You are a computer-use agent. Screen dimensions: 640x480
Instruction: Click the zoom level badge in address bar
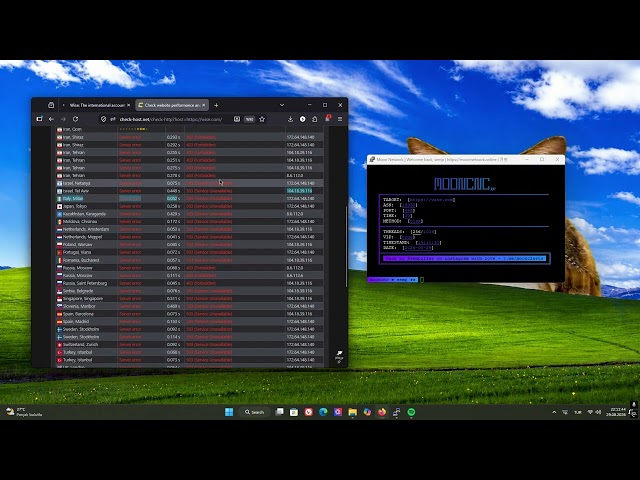tap(249, 119)
